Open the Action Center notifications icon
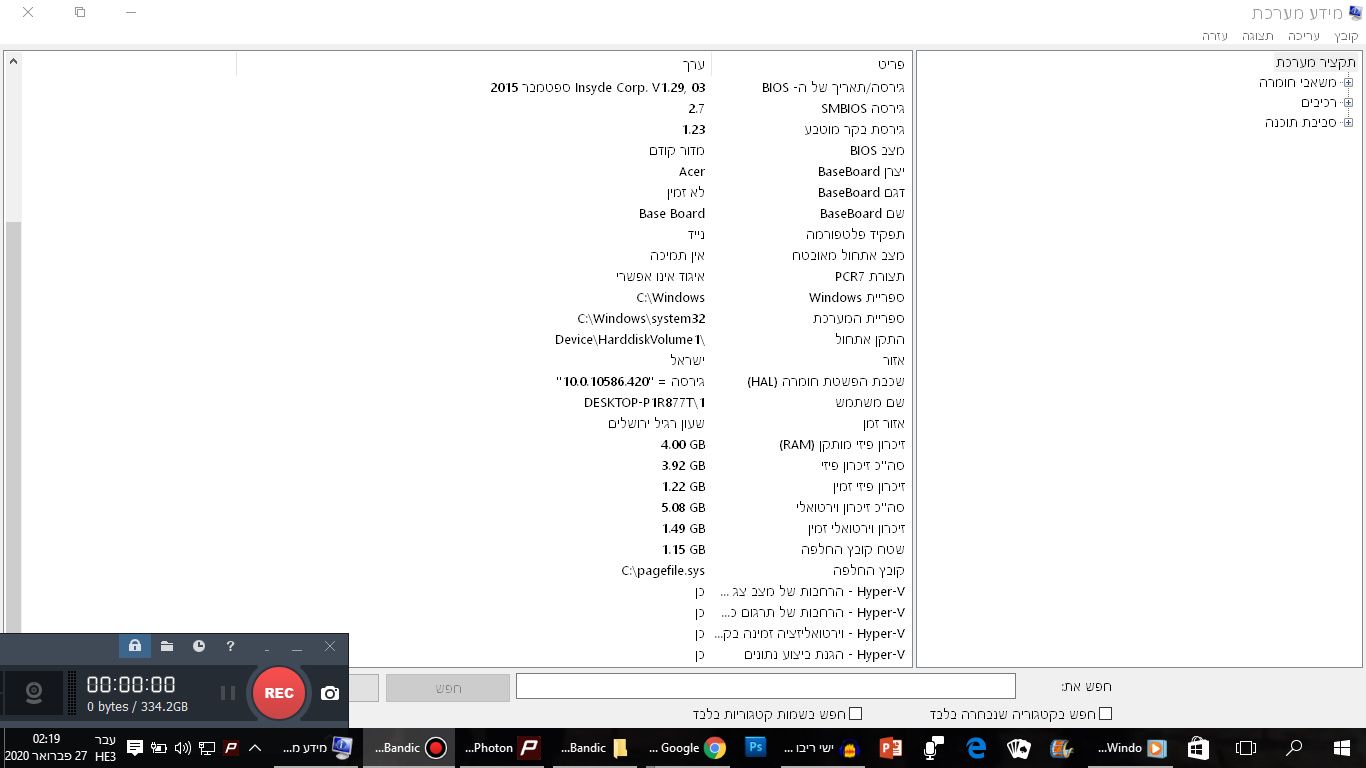1366x768 pixels. pos(135,748)
